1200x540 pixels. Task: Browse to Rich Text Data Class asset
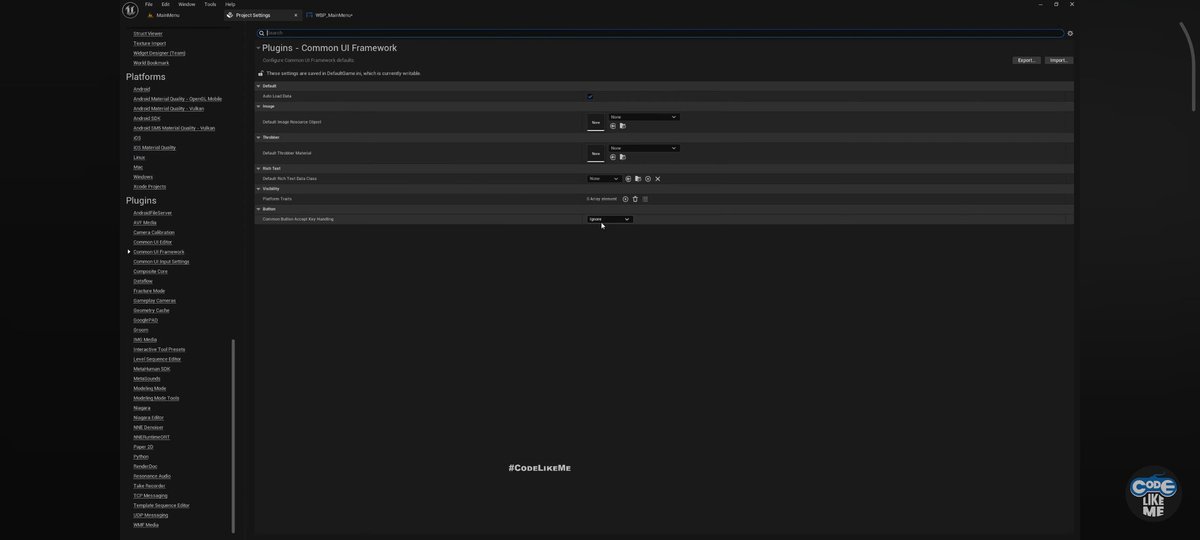[x=638, y=179]
